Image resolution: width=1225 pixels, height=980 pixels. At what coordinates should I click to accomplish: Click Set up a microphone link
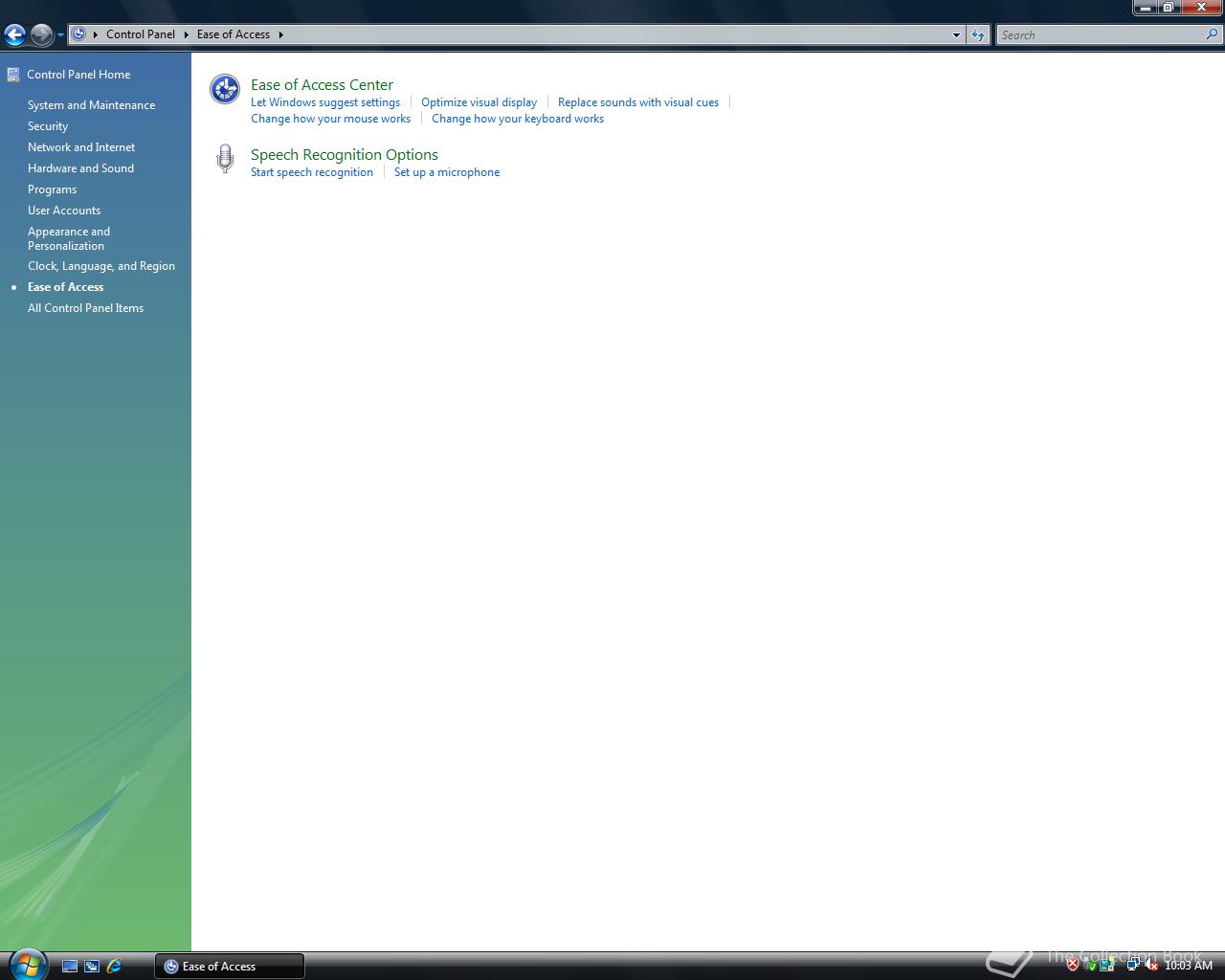pyautogui.click(x=447, y=172)
